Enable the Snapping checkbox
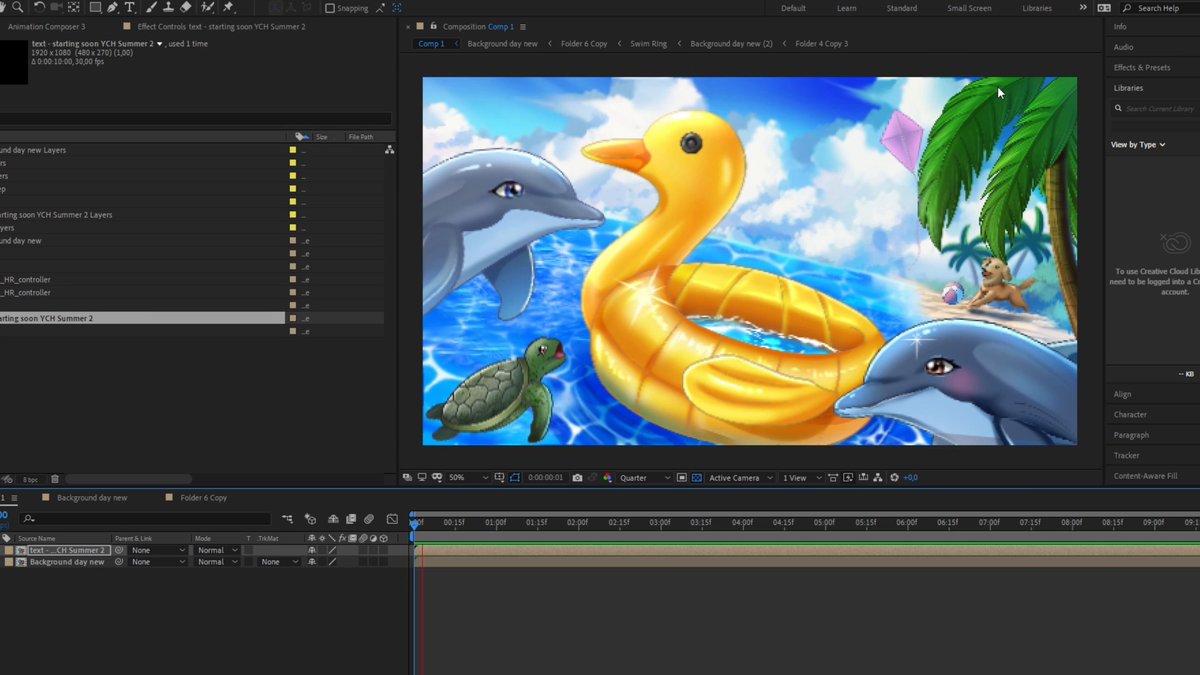Viewport: 1200px width, 675px height. tap(330, 8)
